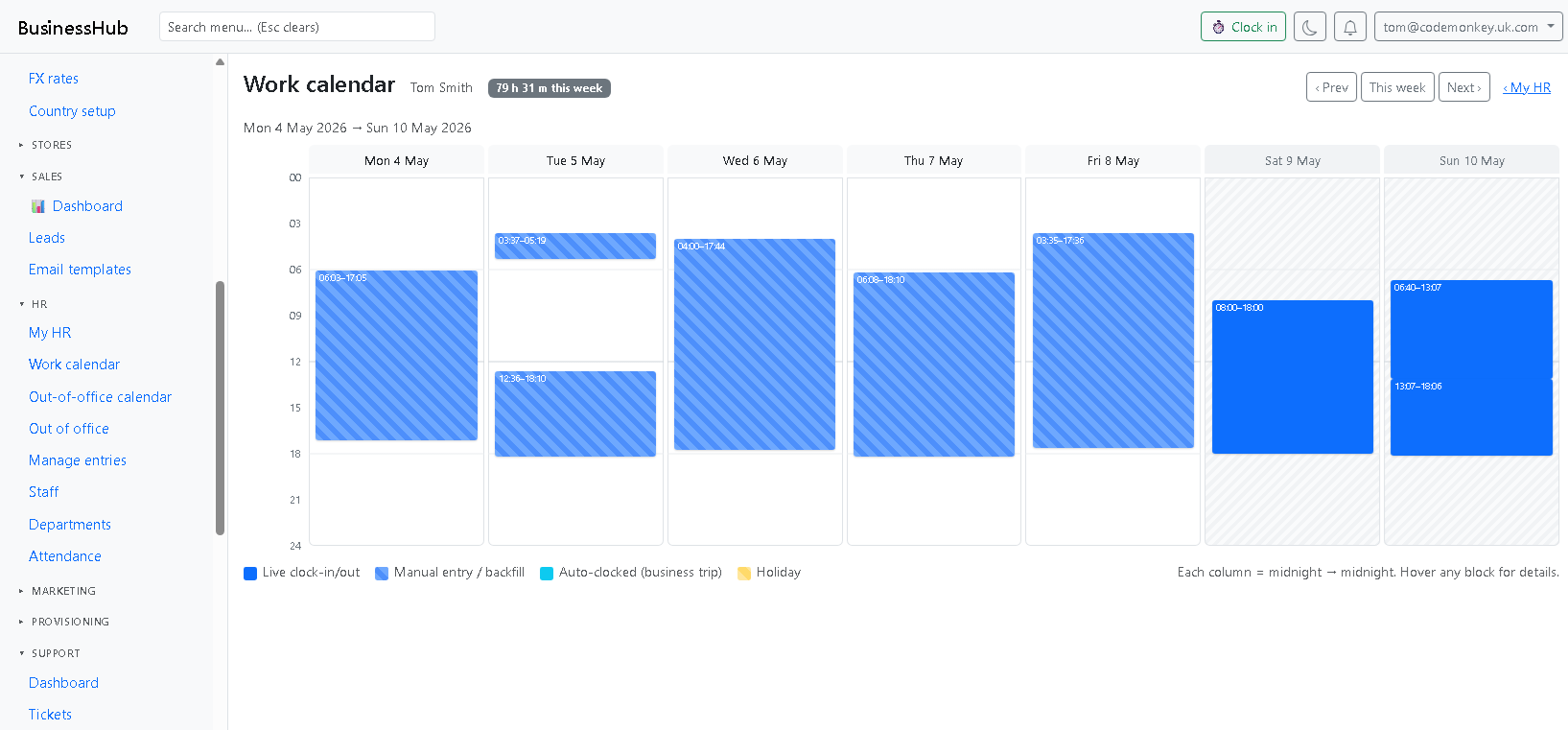The width and height of the screenshot is (1568, 730).
Task: Click the live clock-in/out legend swatch
Action: coord(250,574)
